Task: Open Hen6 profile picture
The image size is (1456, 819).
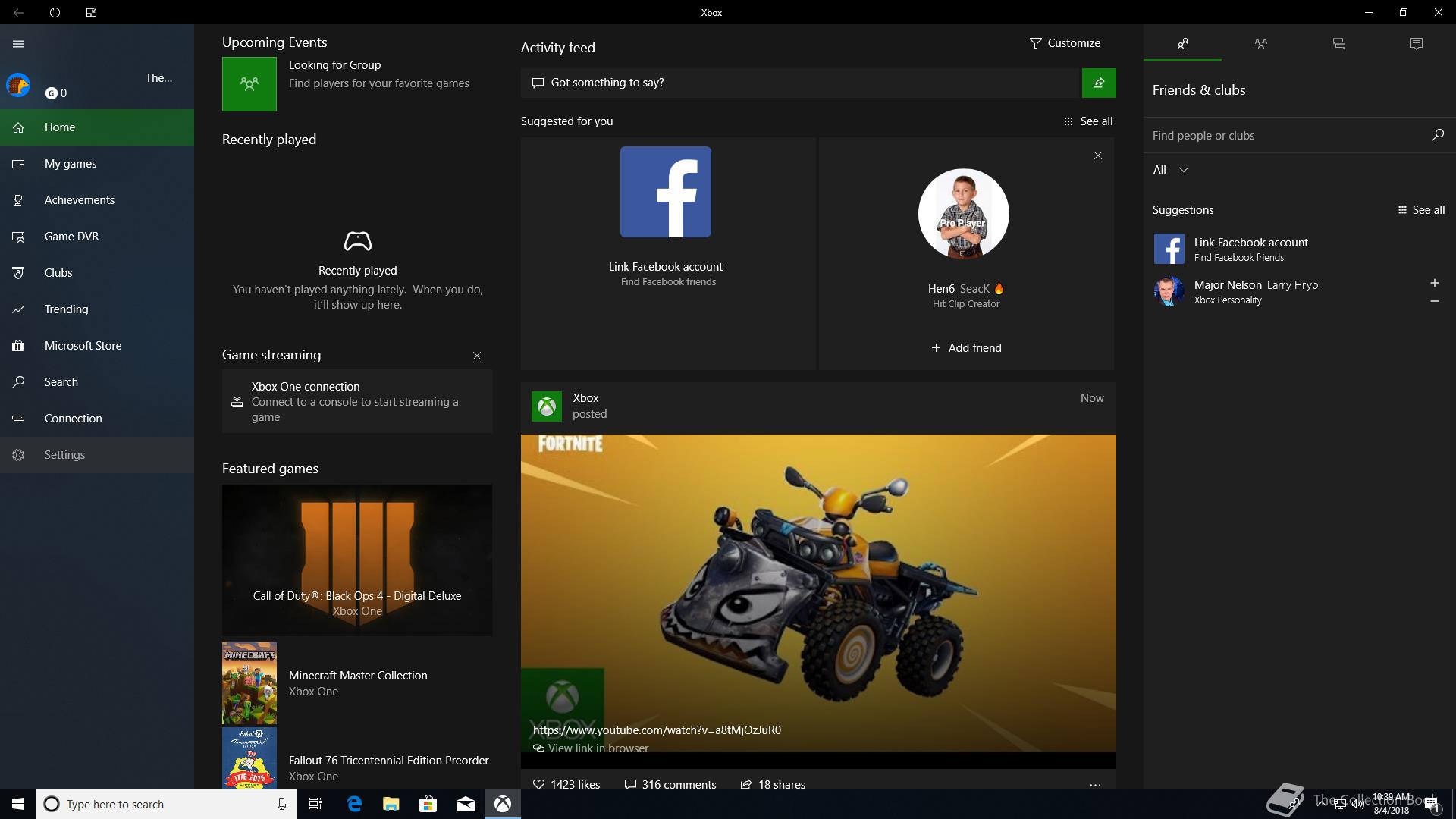Action: pos(964,214)
